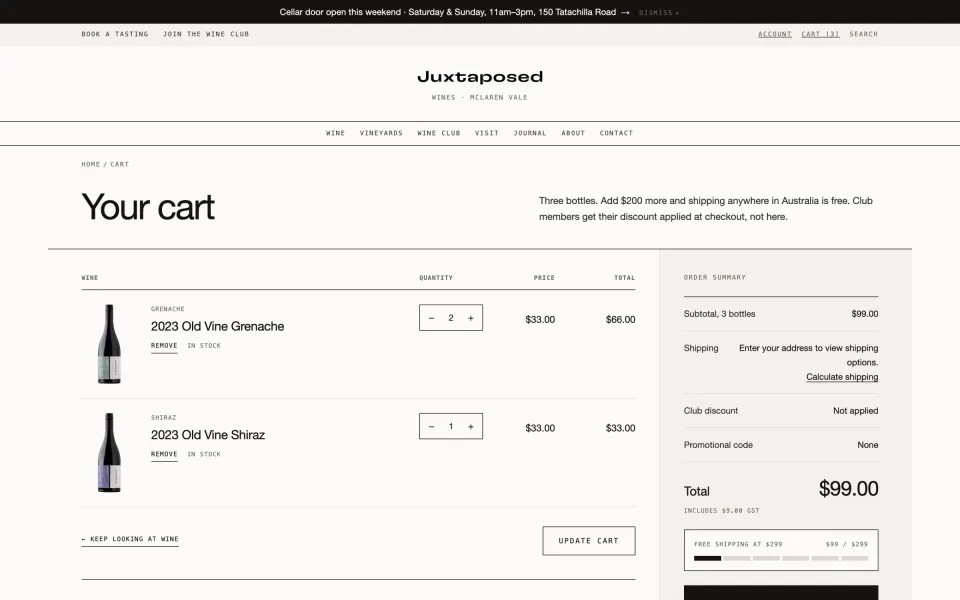This screenshot has height=600, width=960.
Task: Open the Wine menu item
Action: 336,133
